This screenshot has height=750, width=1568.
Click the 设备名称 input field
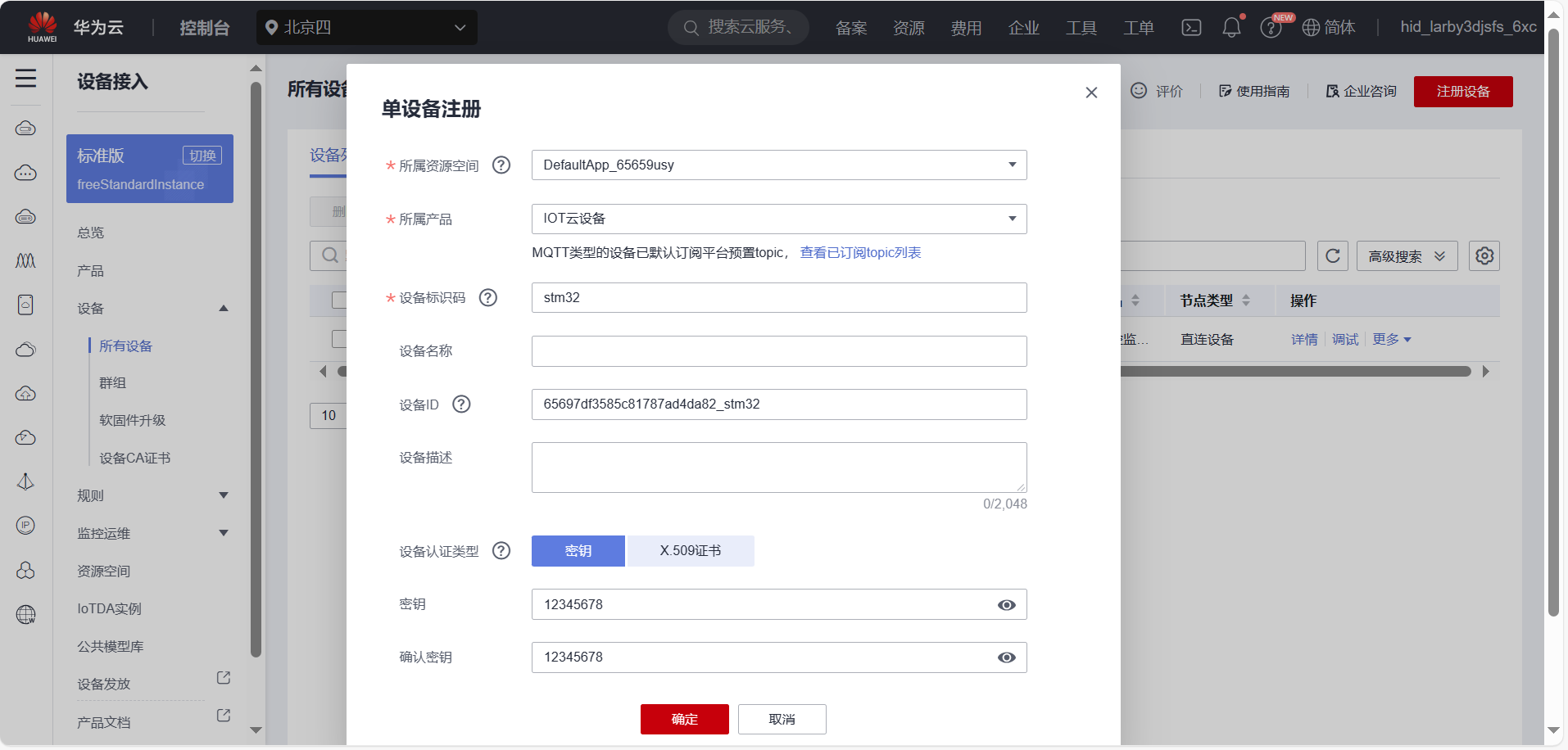[779, 351]
